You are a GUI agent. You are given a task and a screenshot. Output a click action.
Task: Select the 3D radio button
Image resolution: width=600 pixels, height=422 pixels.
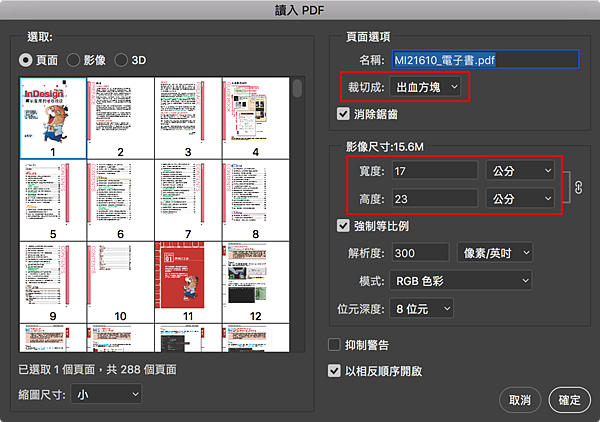[x=121, y=60]
